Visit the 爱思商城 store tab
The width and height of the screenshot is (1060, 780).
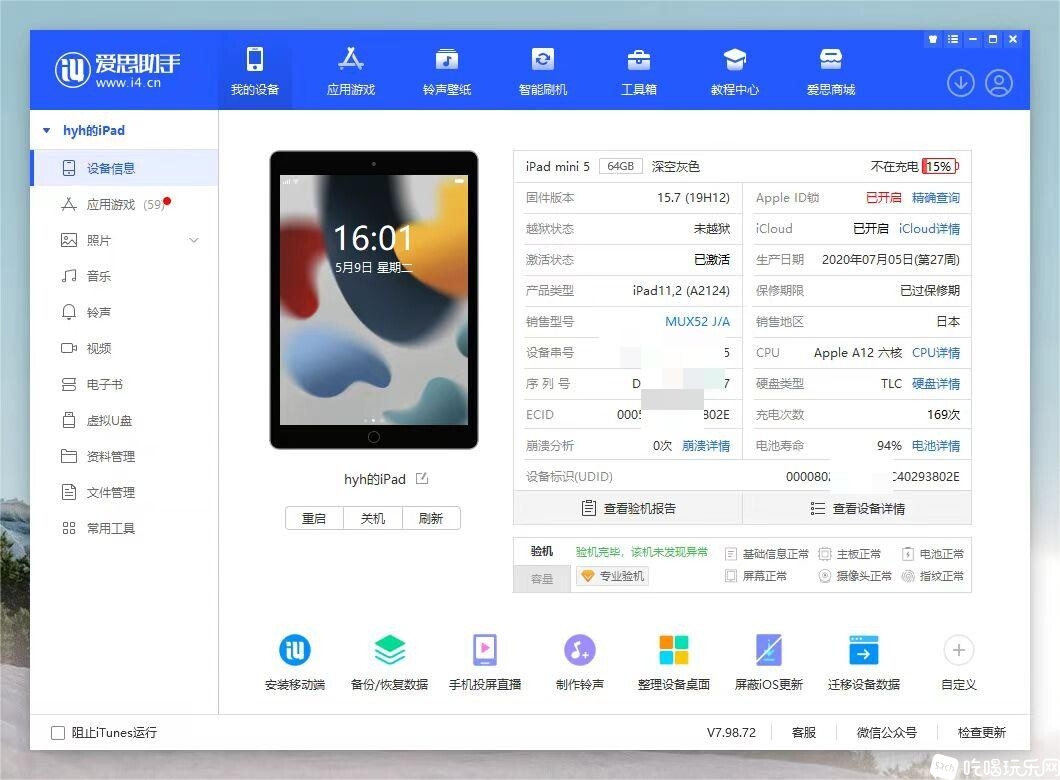point(831,70)
